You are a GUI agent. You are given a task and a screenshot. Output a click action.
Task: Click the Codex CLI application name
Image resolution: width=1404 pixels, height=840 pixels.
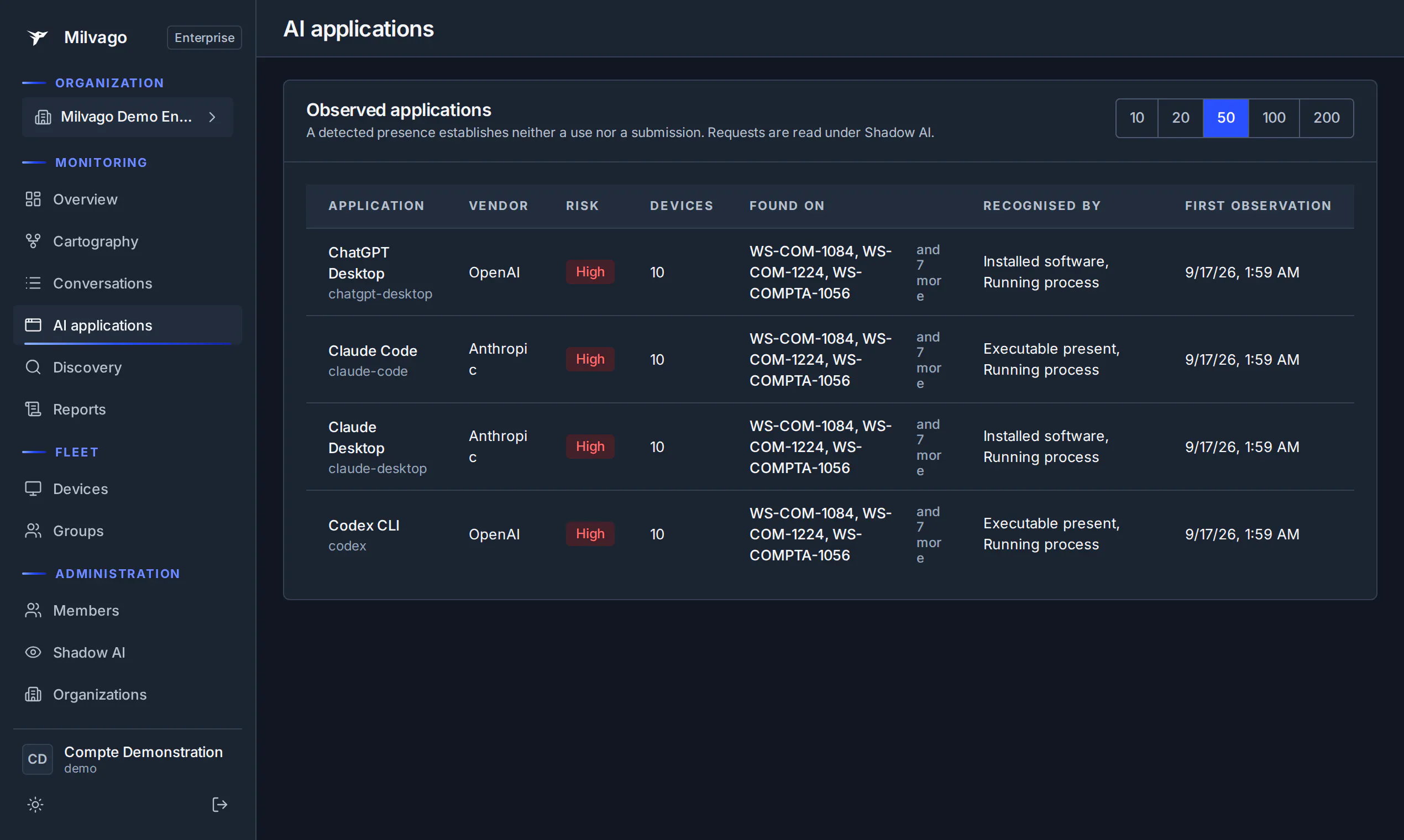click(x=364, y=526)
